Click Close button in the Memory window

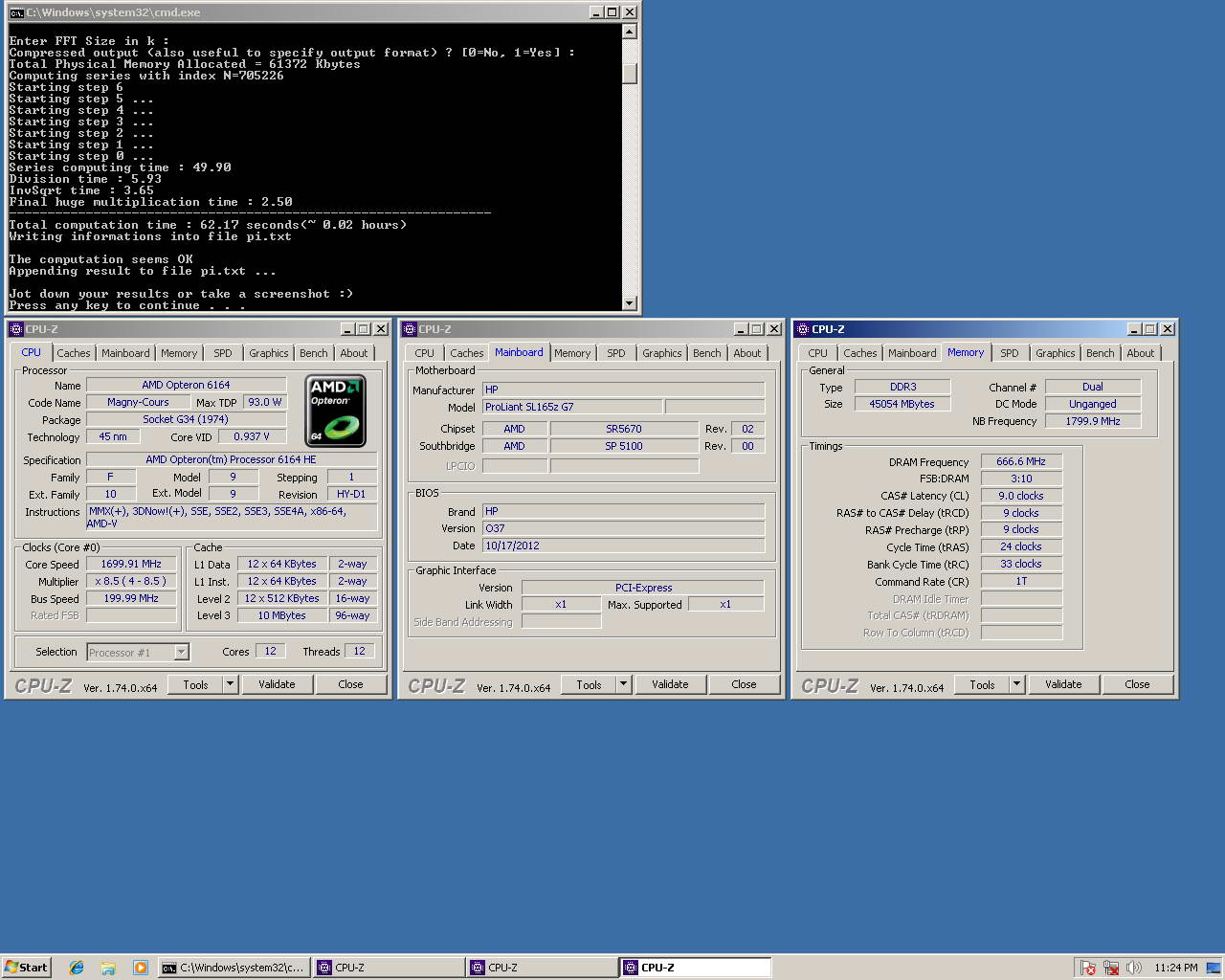click(x=1137, y=684)
